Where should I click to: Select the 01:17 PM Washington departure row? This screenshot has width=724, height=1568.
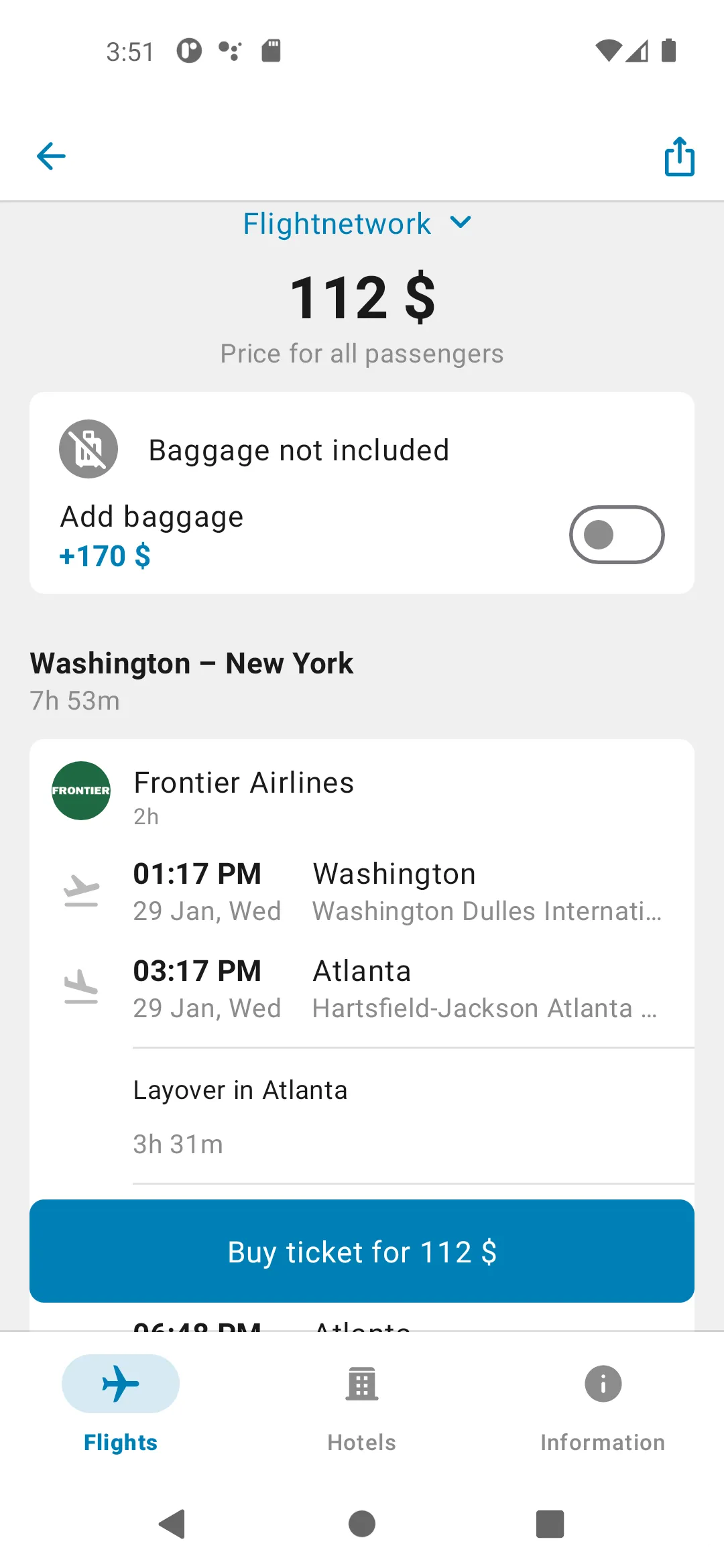362,892
